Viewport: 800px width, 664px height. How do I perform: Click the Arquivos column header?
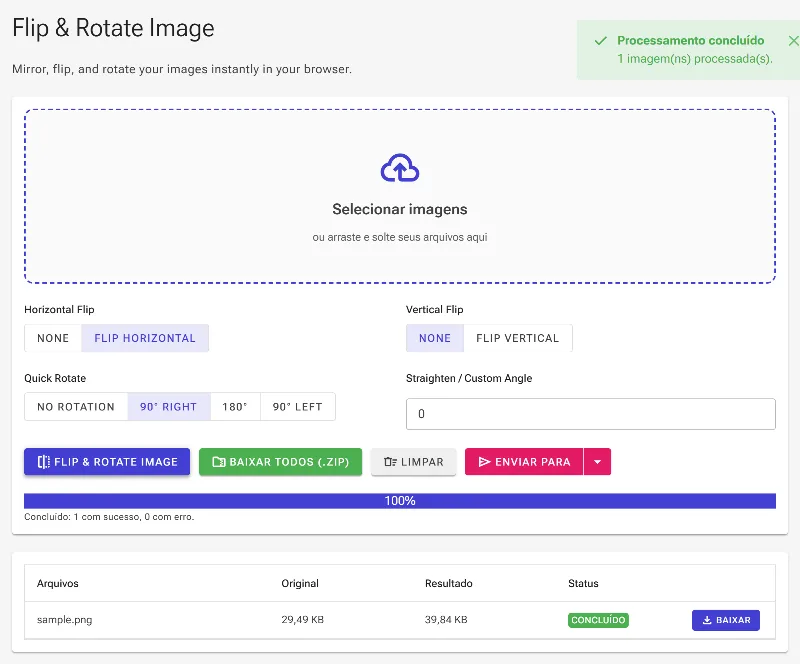58,583
